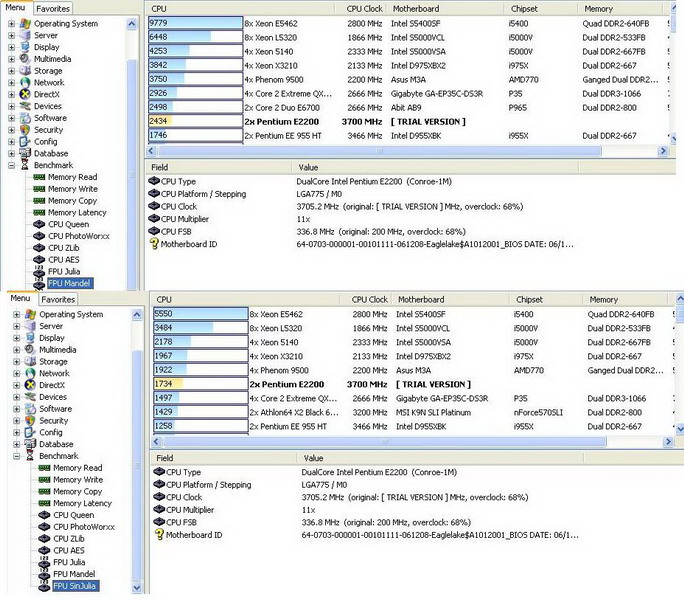Click CPU Multiplier field in upper details
Viewport: 684px width, 600px height.
[x=185, y=219]
